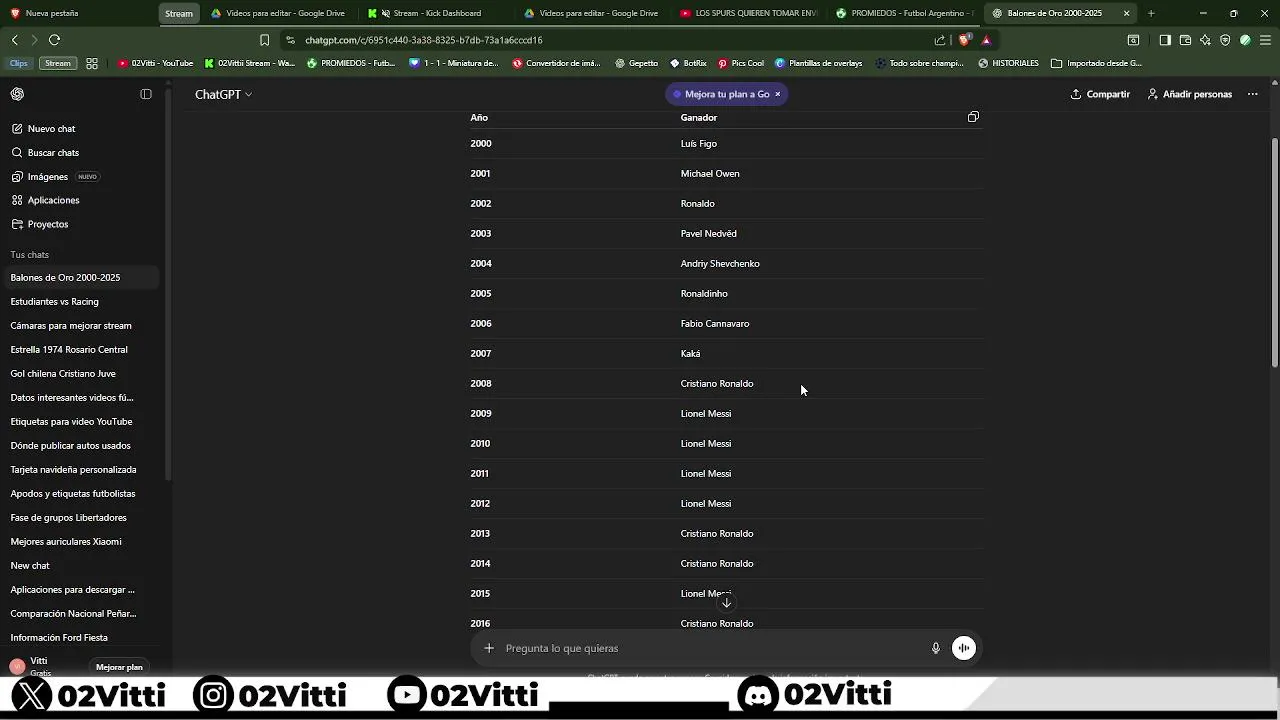Open the Convertidor de imá... bookmark
Screen dimensions: 1280x720
[556, 63]
